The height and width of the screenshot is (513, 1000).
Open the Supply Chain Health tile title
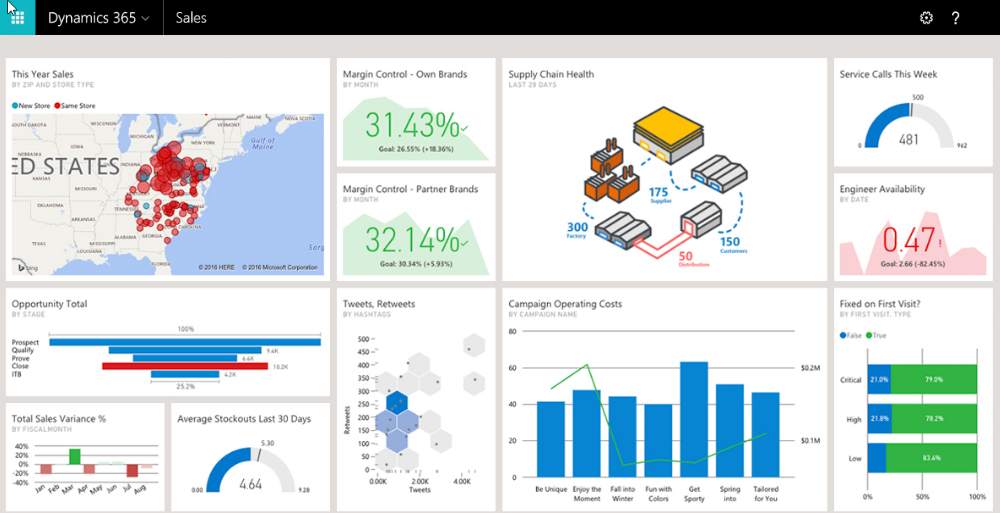550,74
